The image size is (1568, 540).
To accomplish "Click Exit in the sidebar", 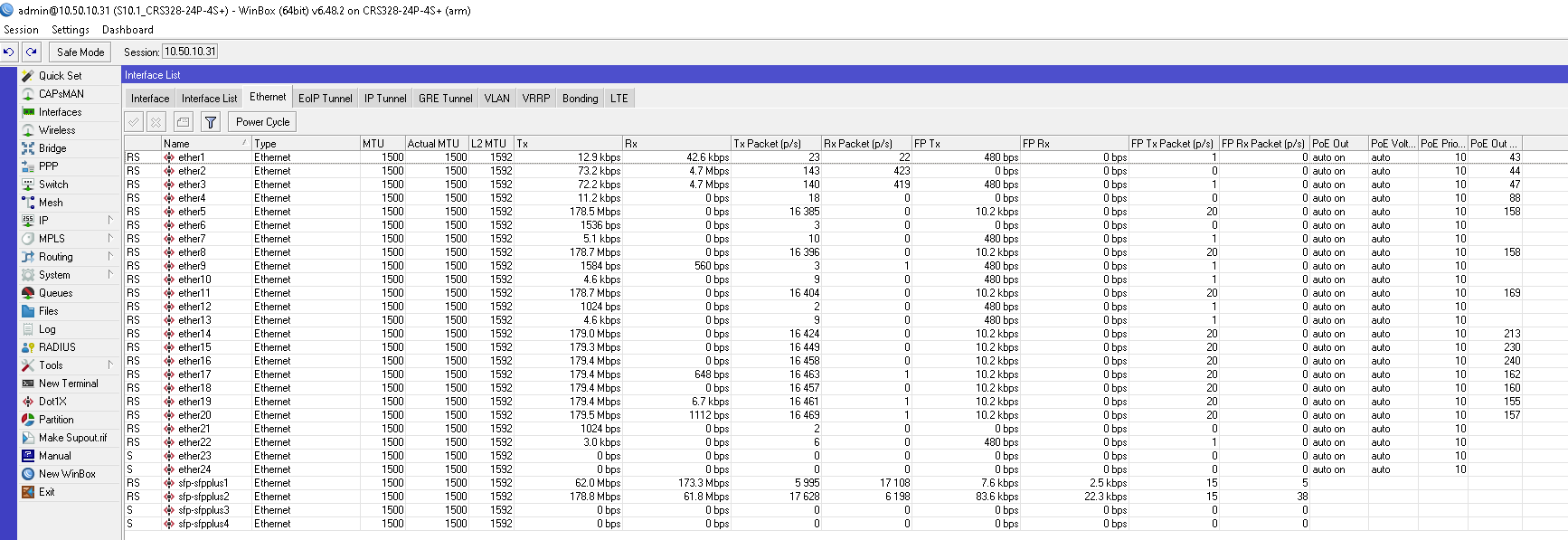I will coord(46,492).
